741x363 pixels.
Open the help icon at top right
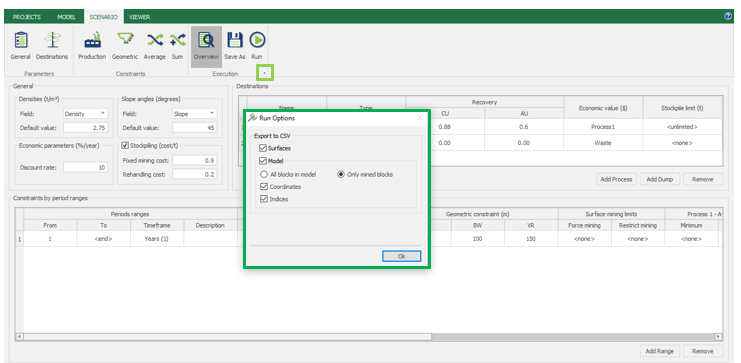728,17
